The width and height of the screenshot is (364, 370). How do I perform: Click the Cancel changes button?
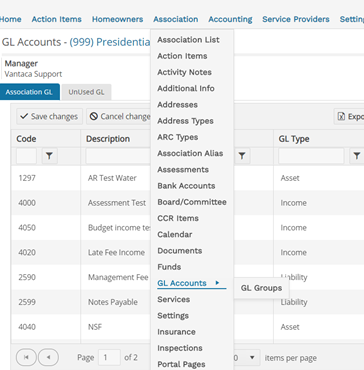point(119,116)
